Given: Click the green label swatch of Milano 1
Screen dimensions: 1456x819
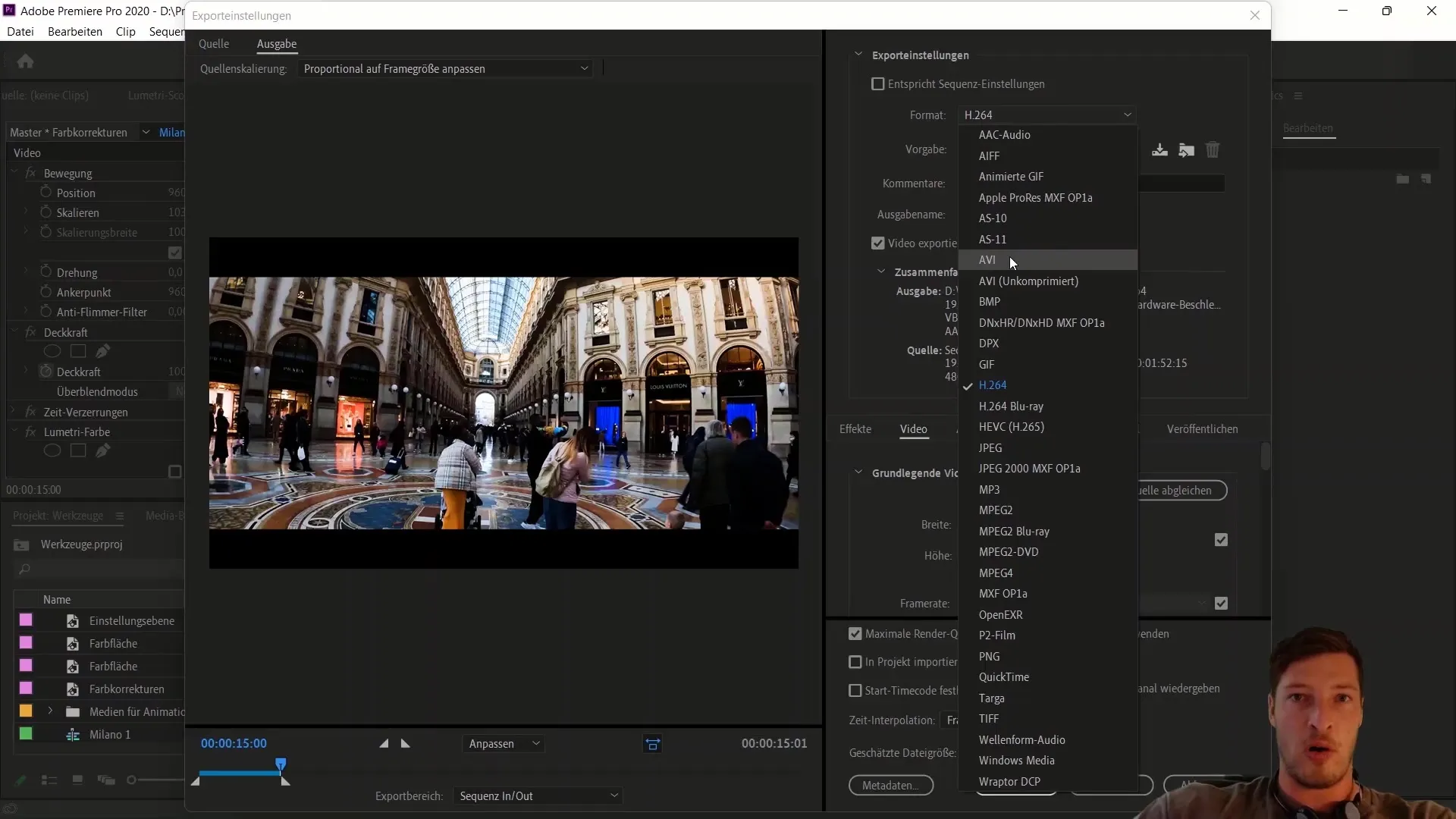Looking at the screenshot, I should [x=26, y=734].
